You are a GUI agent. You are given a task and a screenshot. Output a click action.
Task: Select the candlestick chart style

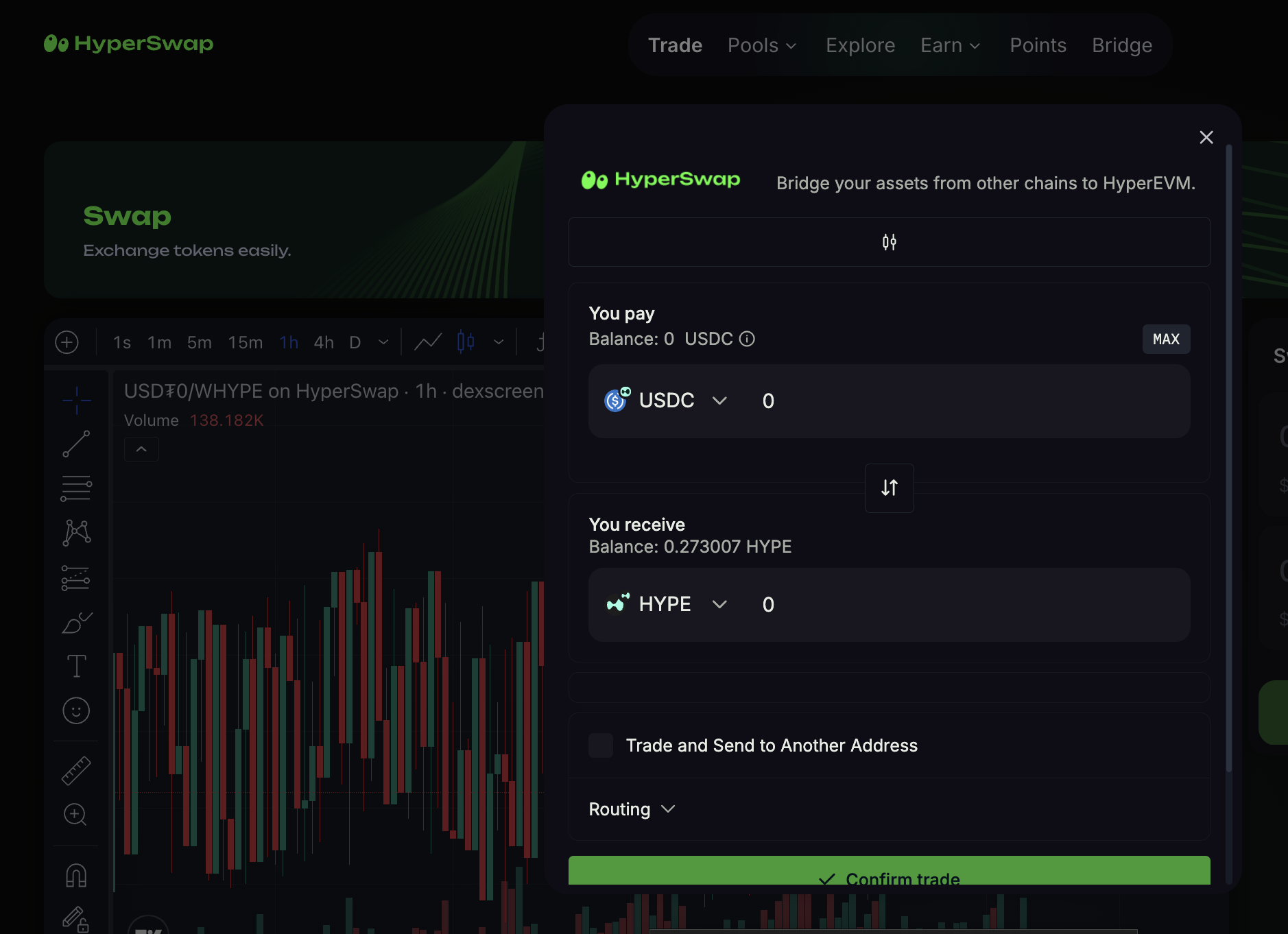click(x=466, y=342)
